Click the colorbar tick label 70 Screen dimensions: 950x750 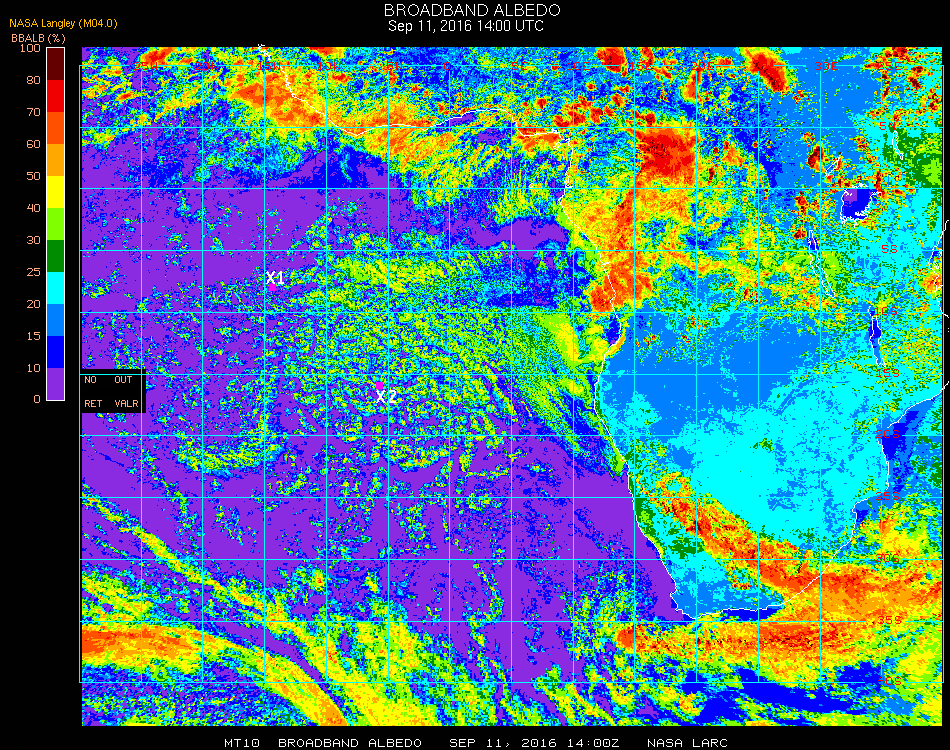[x=33, y=112]
